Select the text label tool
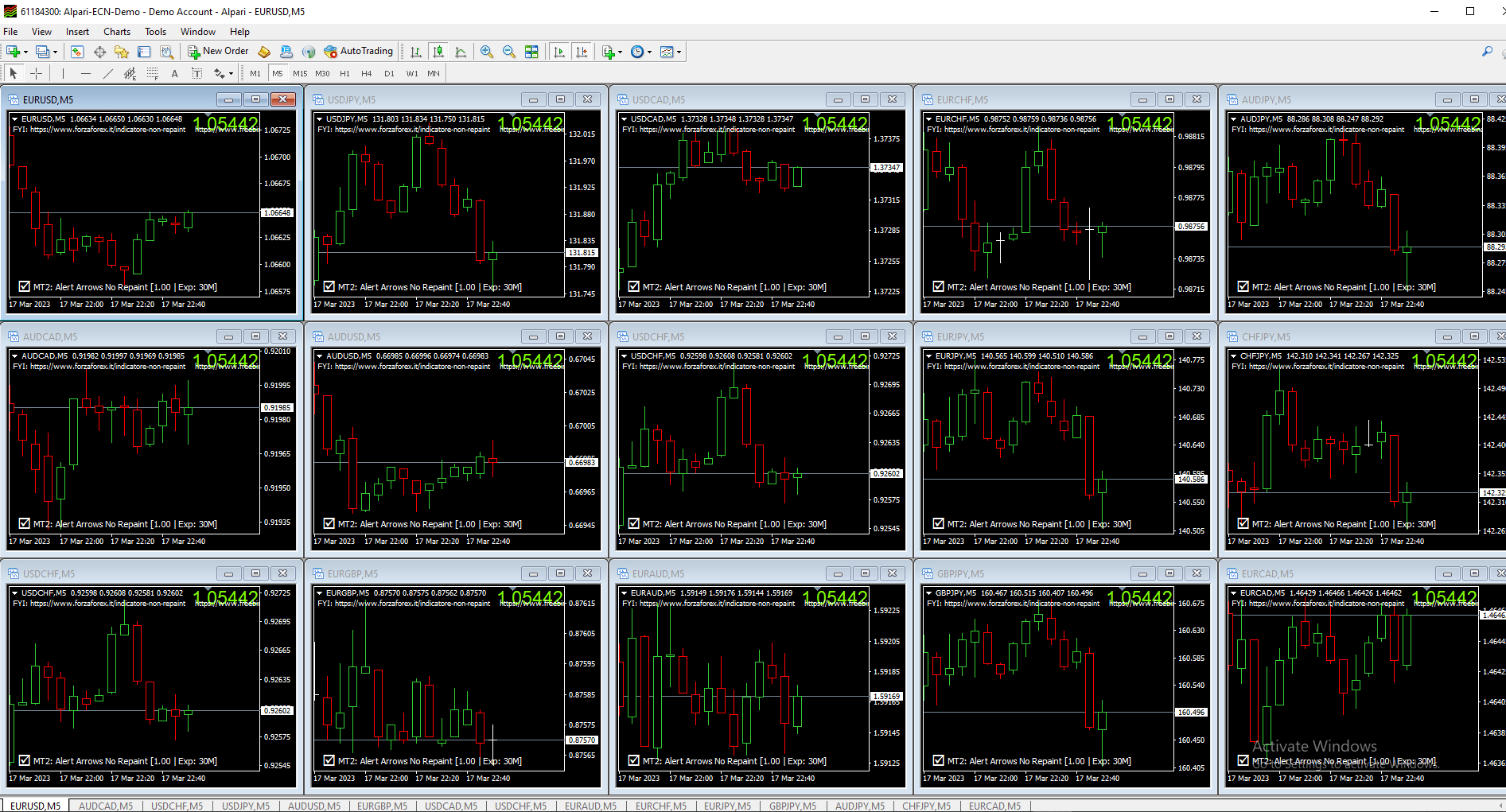The width and height of the screenshot is (1506, 812). [x=197, y=73]
